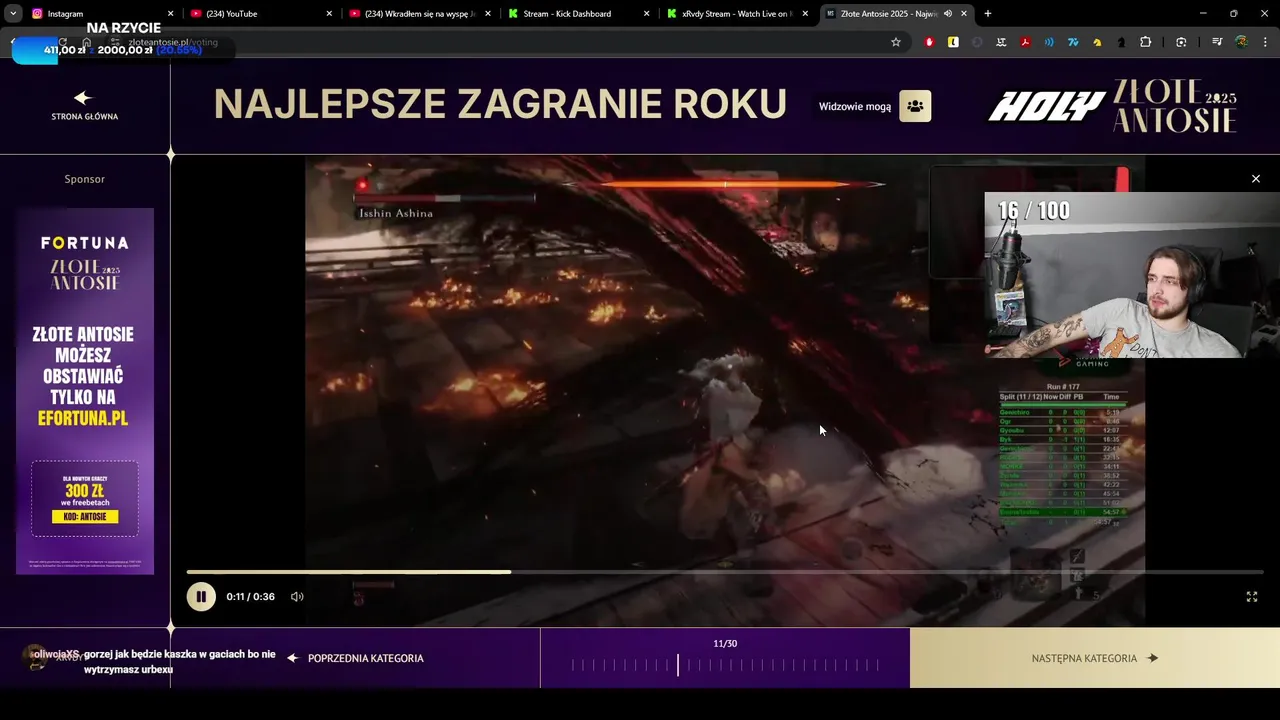Go to Następna Kategoria
Viewport: 1280px width, 720px height.
tap(1095, 658)
